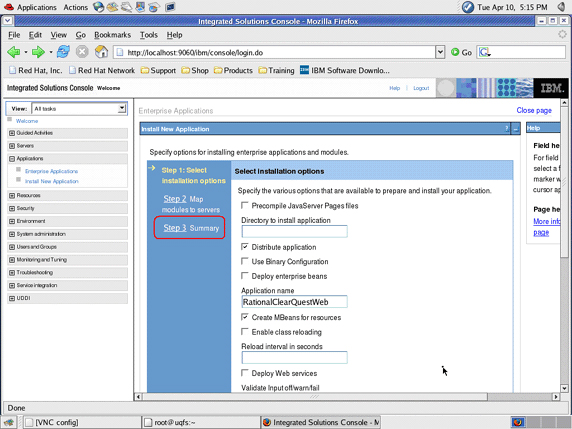The height and width of the screenshot is (429, 572).
Task: Open Enterprise Applications link in sidebar
Action: [x=51, y=171]
